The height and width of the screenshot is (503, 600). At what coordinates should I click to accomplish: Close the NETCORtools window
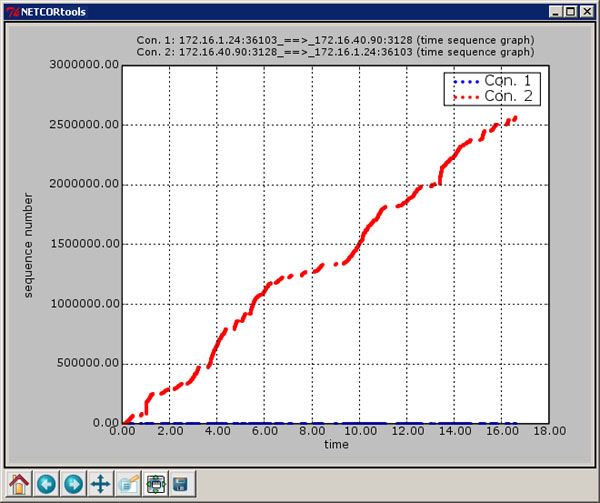(587, 12)
